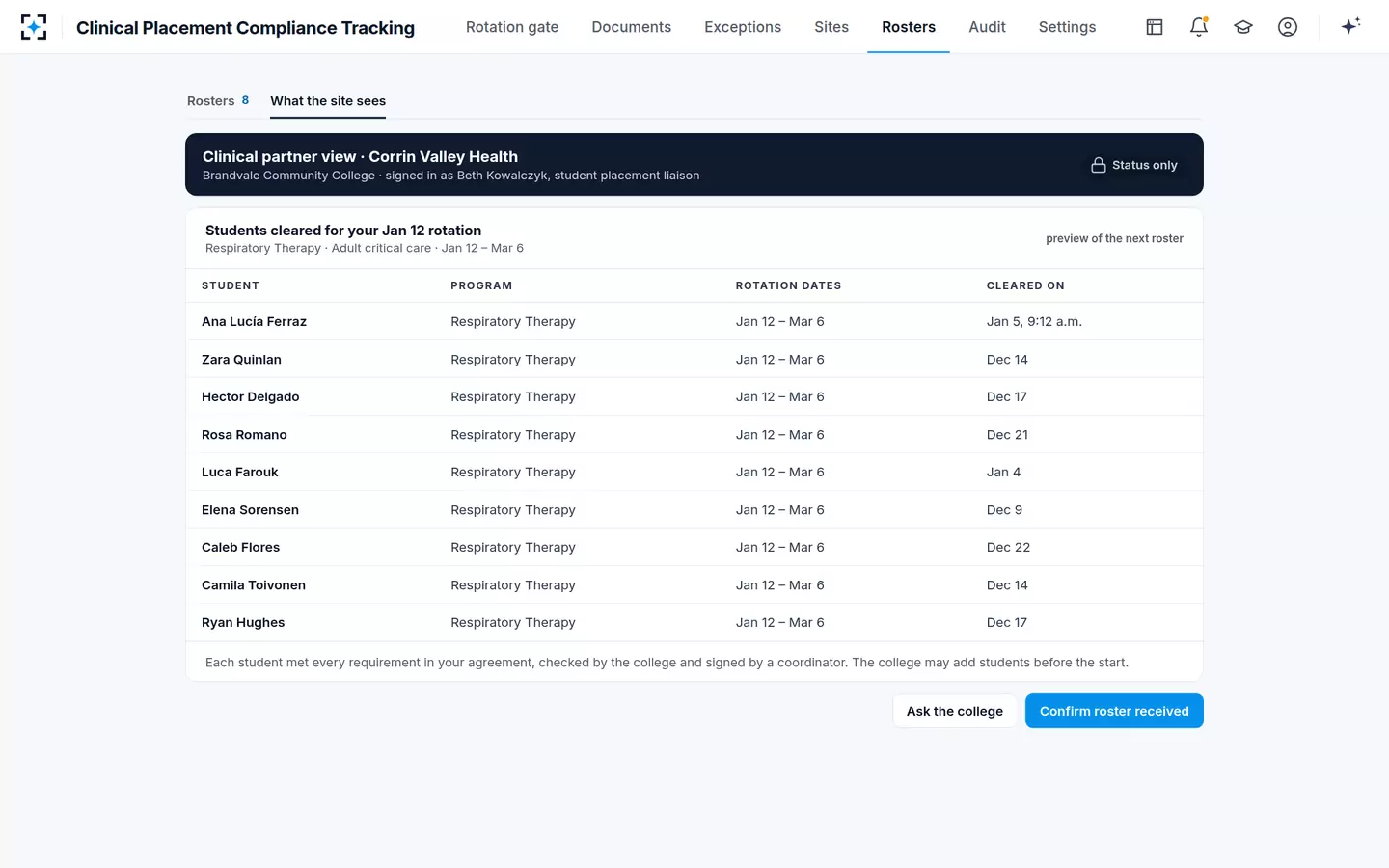1389x868 pixels.
Task: Go to Rotation gate
Action: tap(512, 27)
